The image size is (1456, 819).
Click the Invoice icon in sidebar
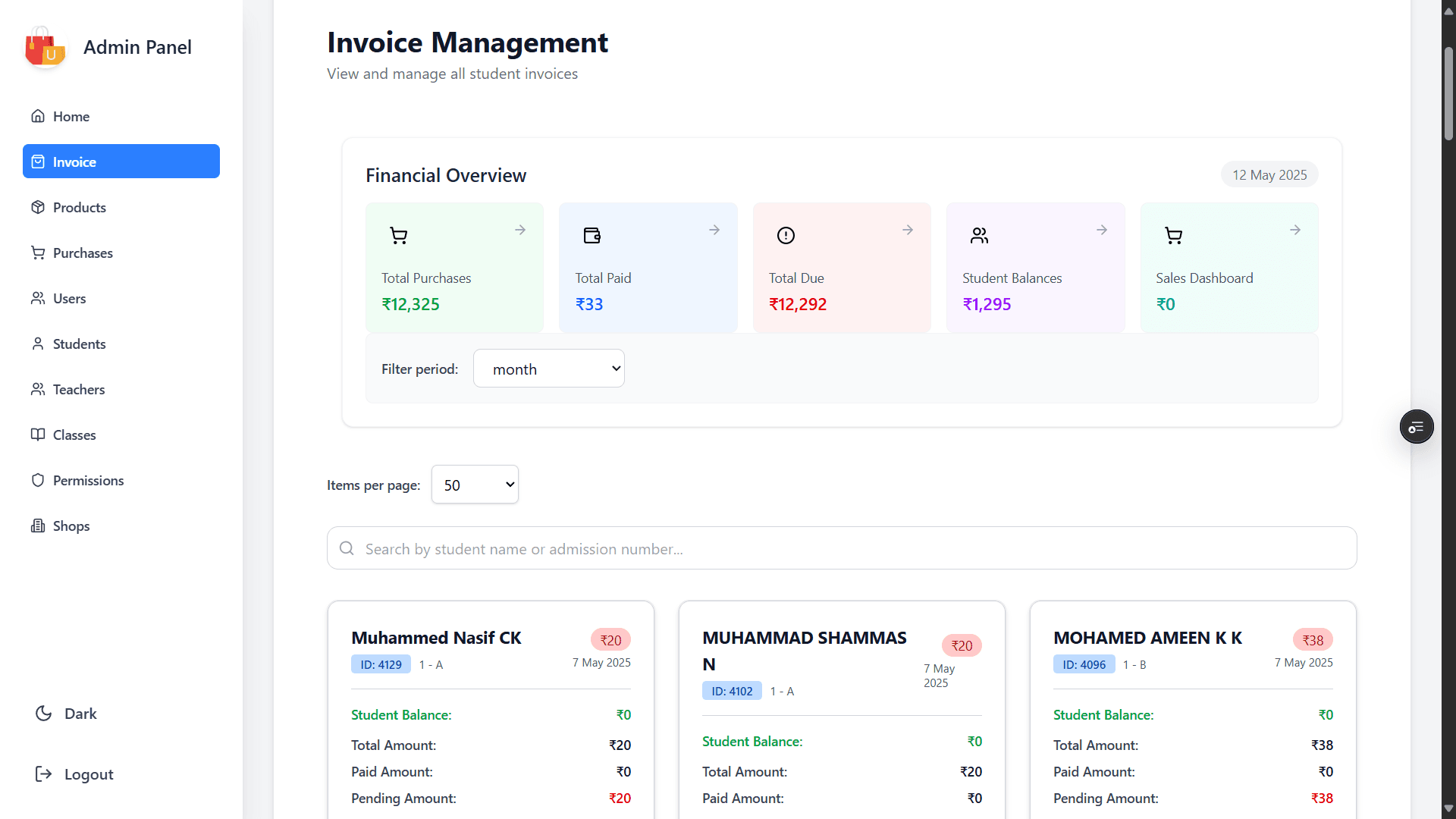click(x=38, y=162)
